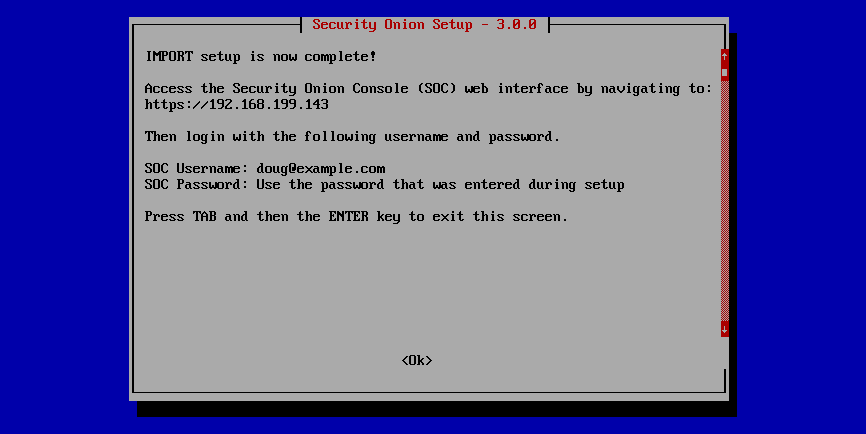This screenshot has height=434, width=866.
Task: Select the IMPORT setup is now complete message
Action: [x=261, y=56]
